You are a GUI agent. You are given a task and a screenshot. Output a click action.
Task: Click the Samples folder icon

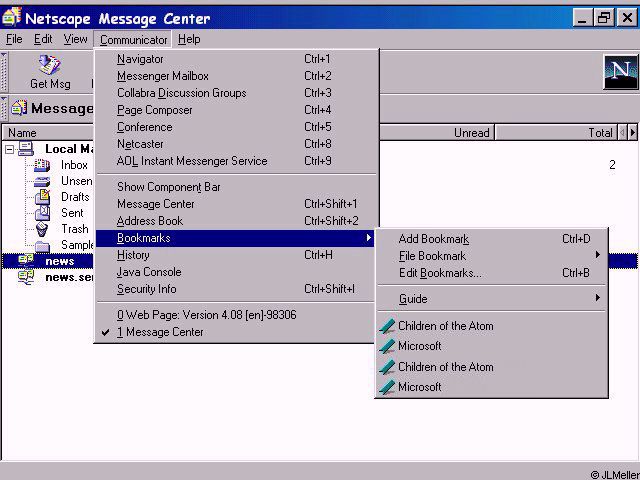click(42, 246)
